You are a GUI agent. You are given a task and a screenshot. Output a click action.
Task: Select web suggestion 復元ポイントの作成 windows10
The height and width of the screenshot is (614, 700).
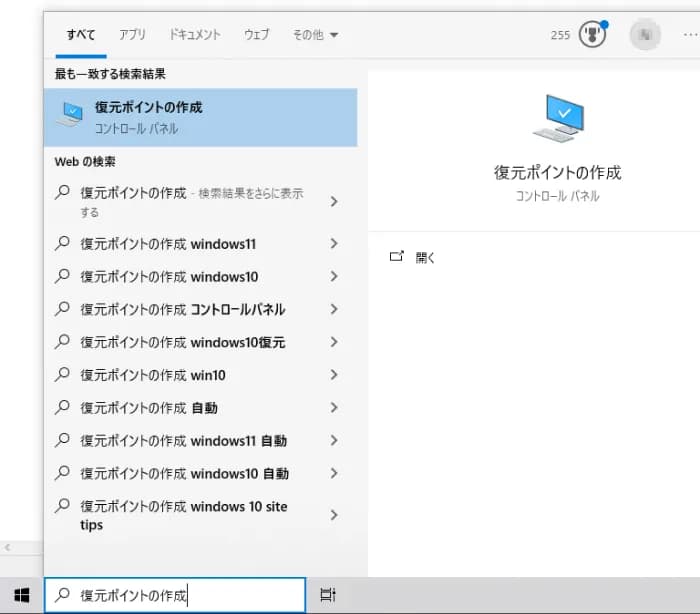point(200,276)
